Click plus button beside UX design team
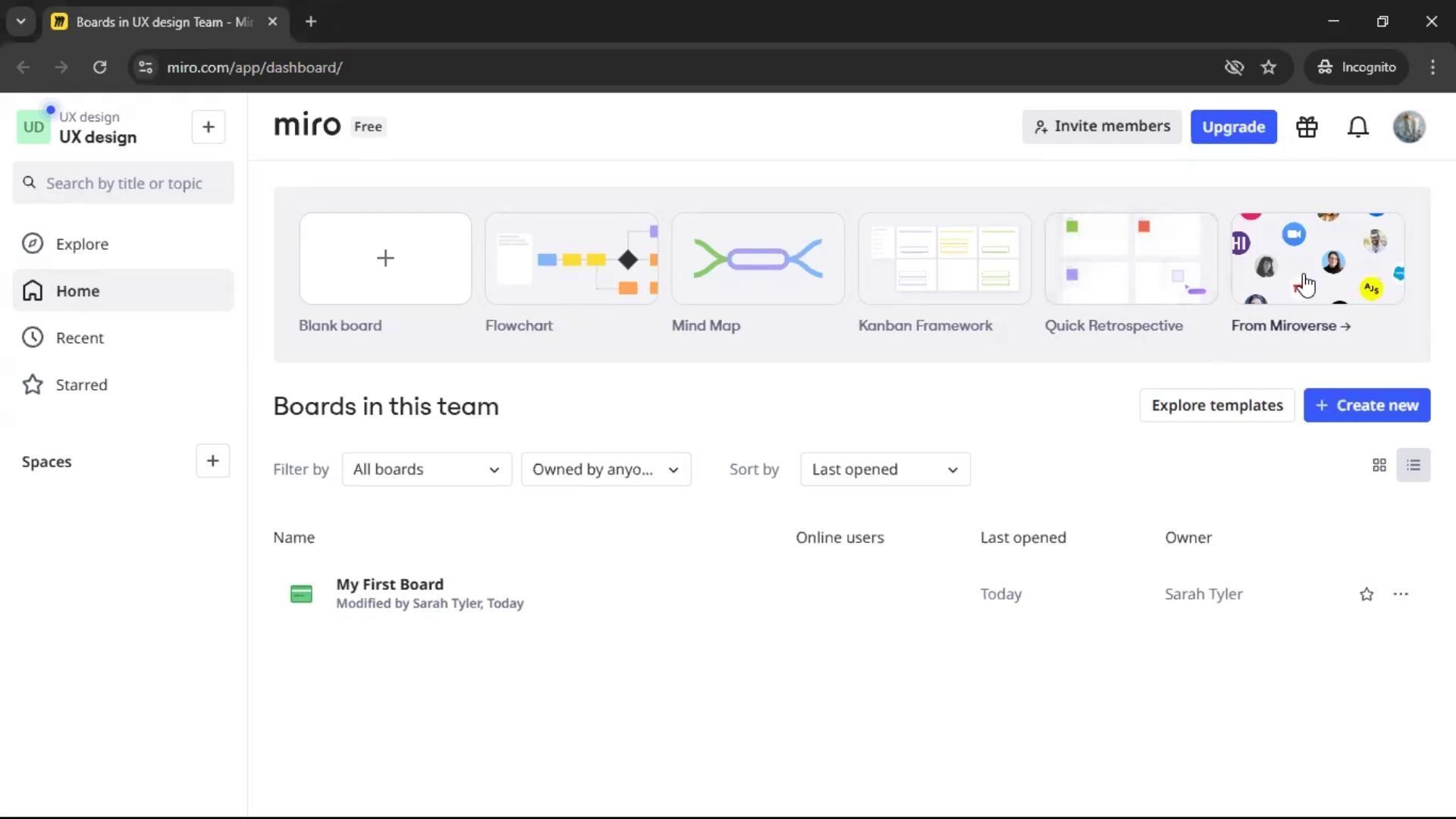 pyautogui.click(x=209, y=127)
